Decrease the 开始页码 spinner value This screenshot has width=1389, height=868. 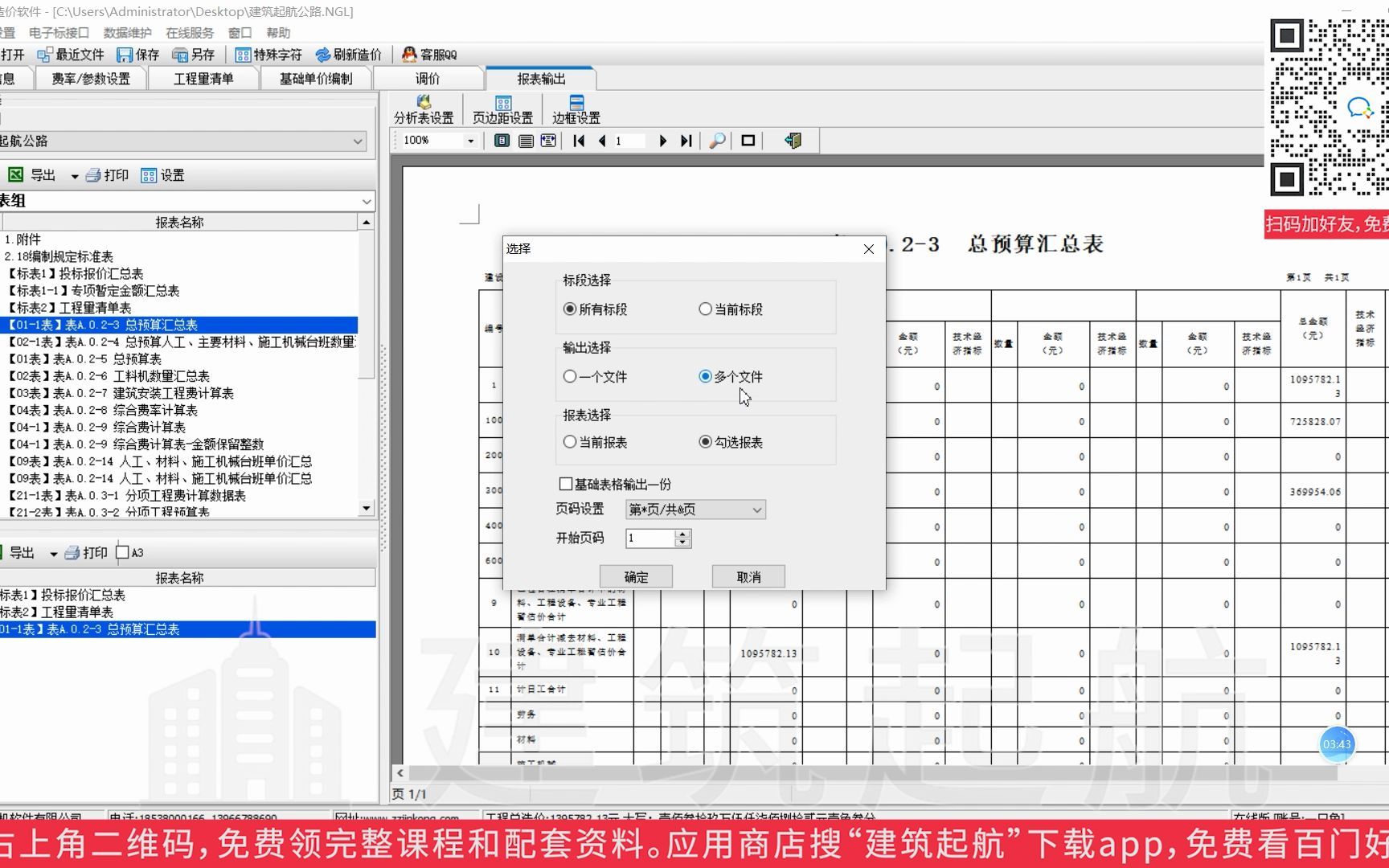coord(682,542)
